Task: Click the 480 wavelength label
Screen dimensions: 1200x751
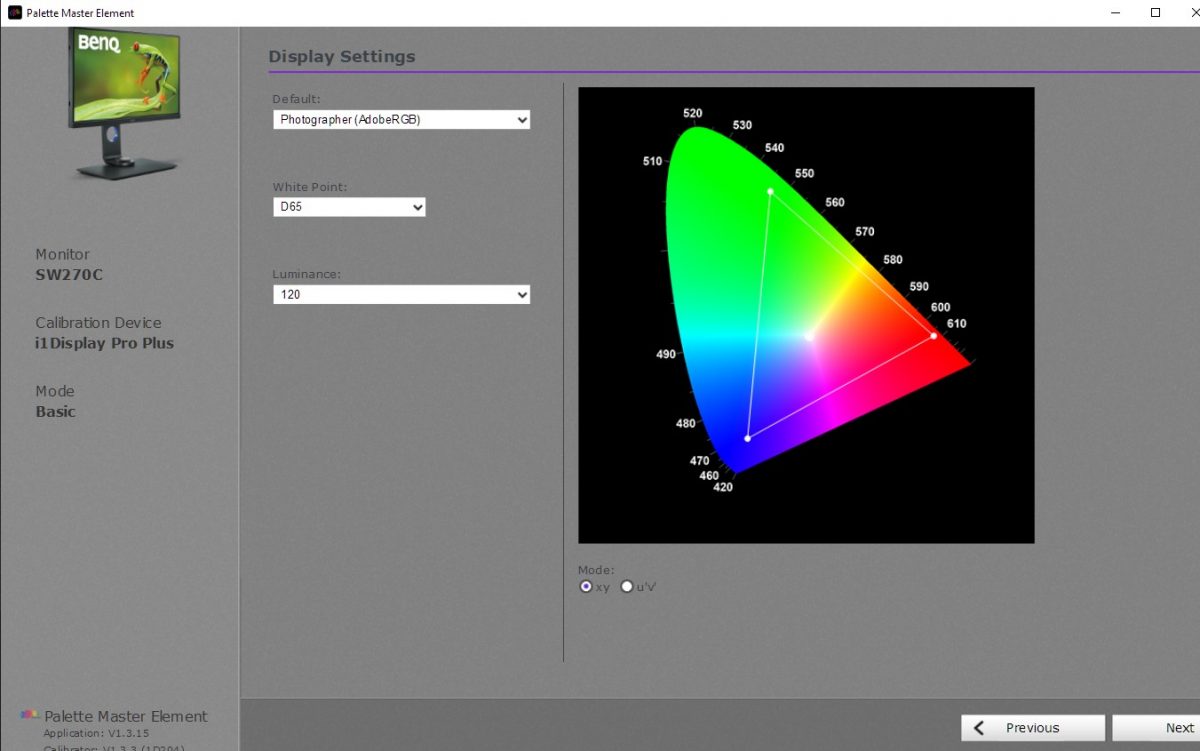Action: click(686, 424)
